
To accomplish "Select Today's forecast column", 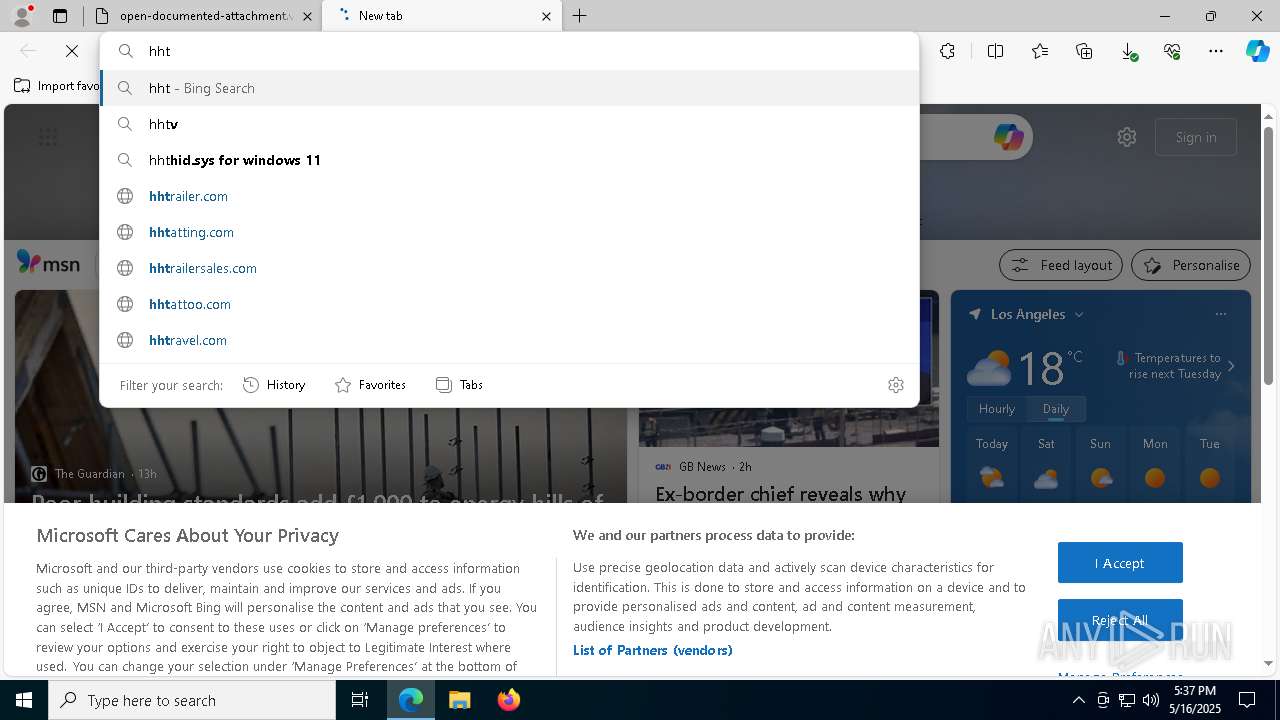I will point(992,466).
